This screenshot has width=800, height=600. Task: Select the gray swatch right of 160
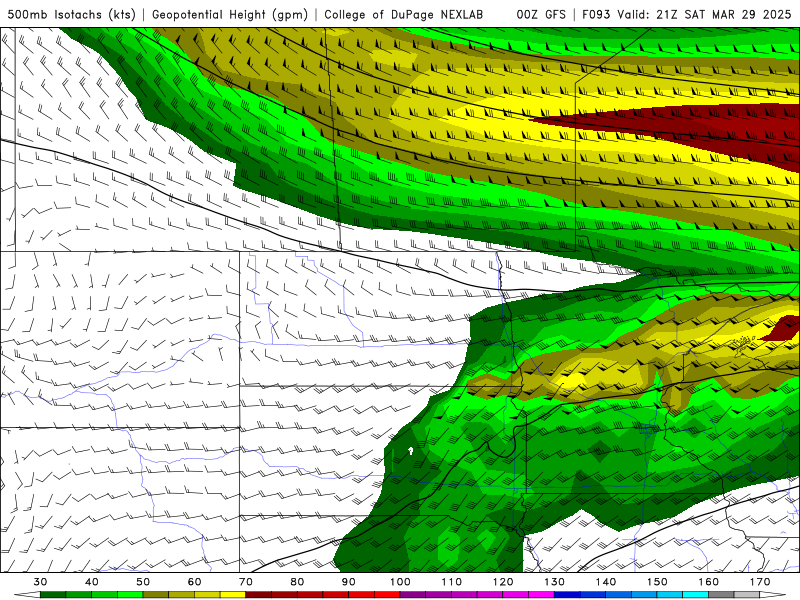[x=721, y=595]
